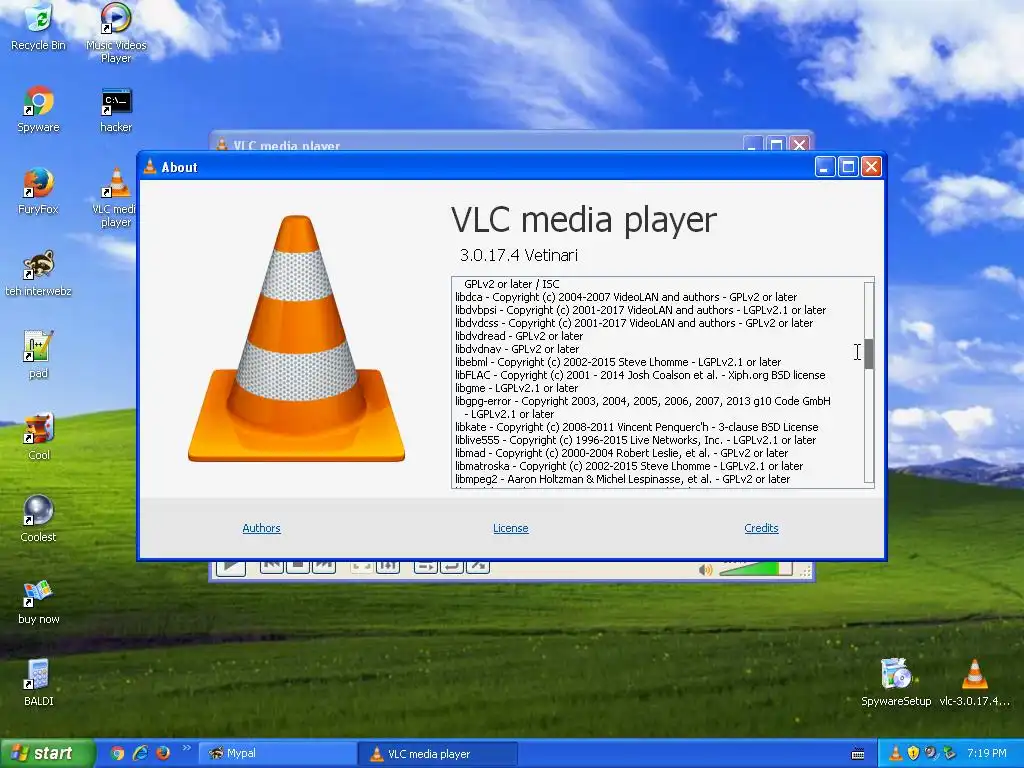Screen dimensions: 1024x768
Task: Open the Recycle Bin desktop icon
Action: click(38, 26)
